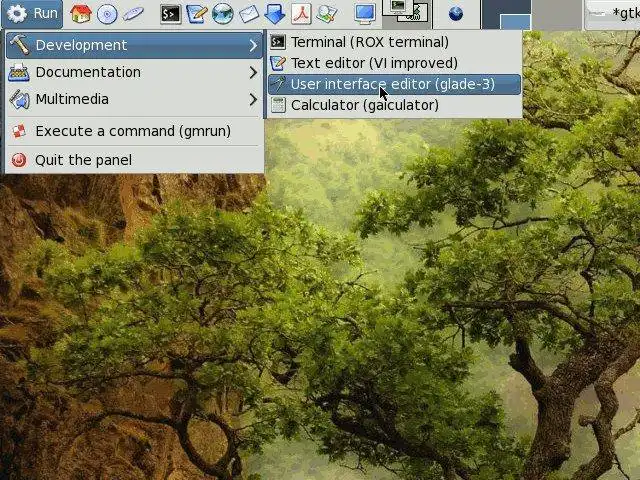The height and width of the screenshot is (480, 640).
Task: Click the blue download arrow icon
Action: point(275,14)
